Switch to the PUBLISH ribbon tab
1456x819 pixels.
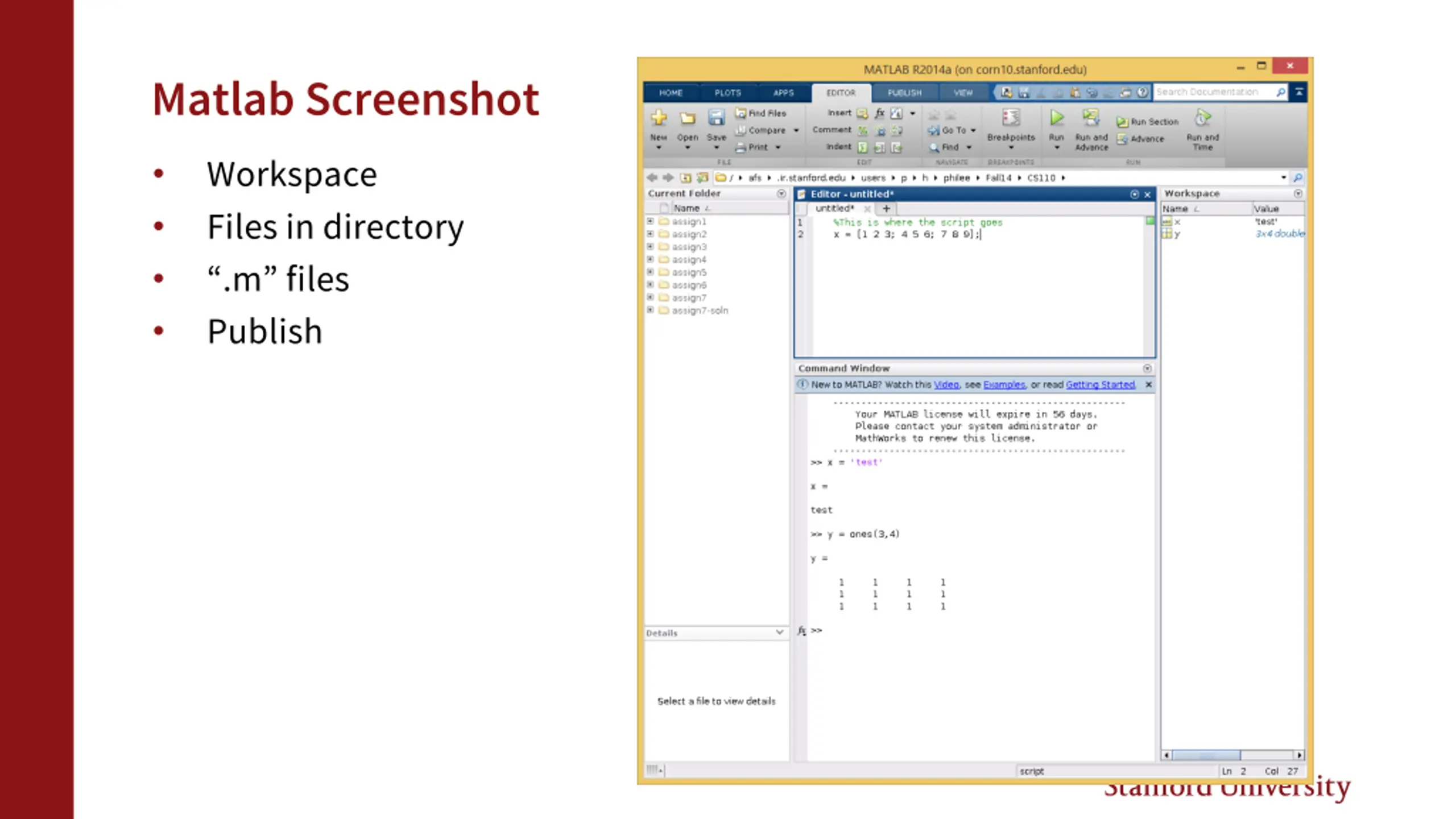pos(904,93)
